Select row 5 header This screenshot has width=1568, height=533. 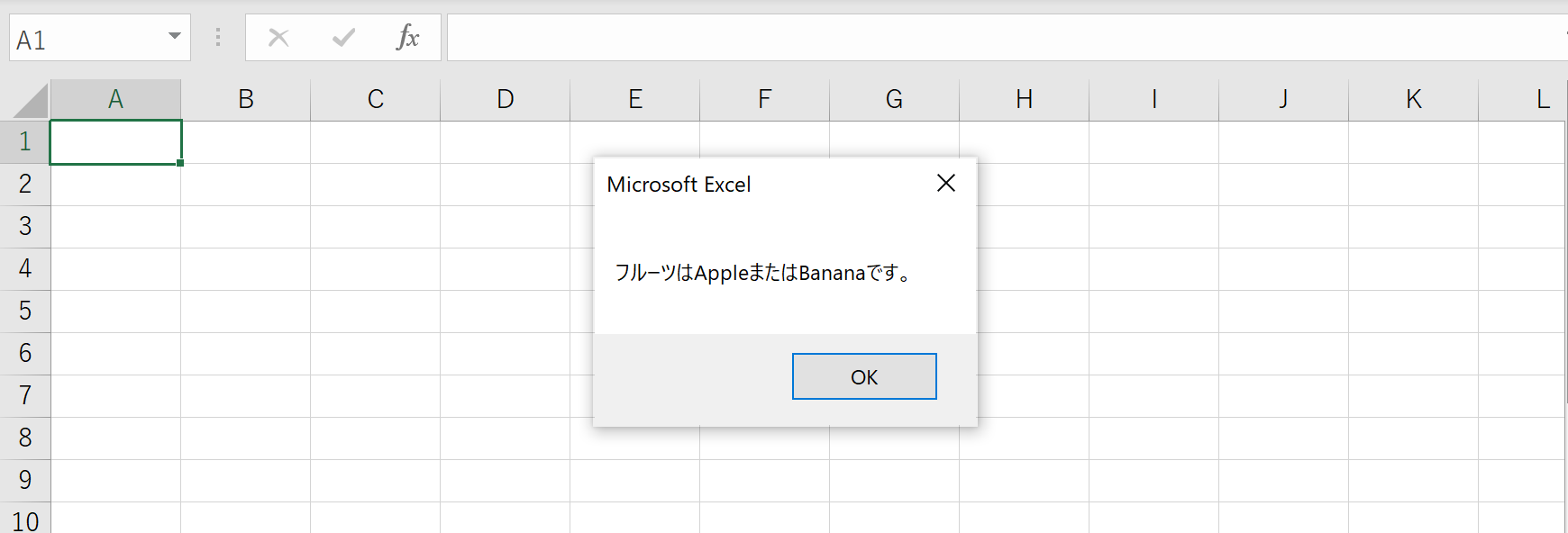click(x=25, y=312)
